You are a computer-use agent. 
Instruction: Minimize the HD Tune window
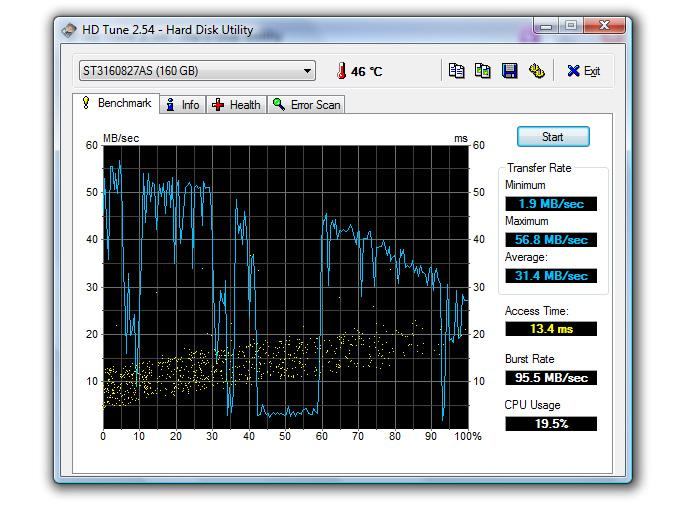[546, 26]
